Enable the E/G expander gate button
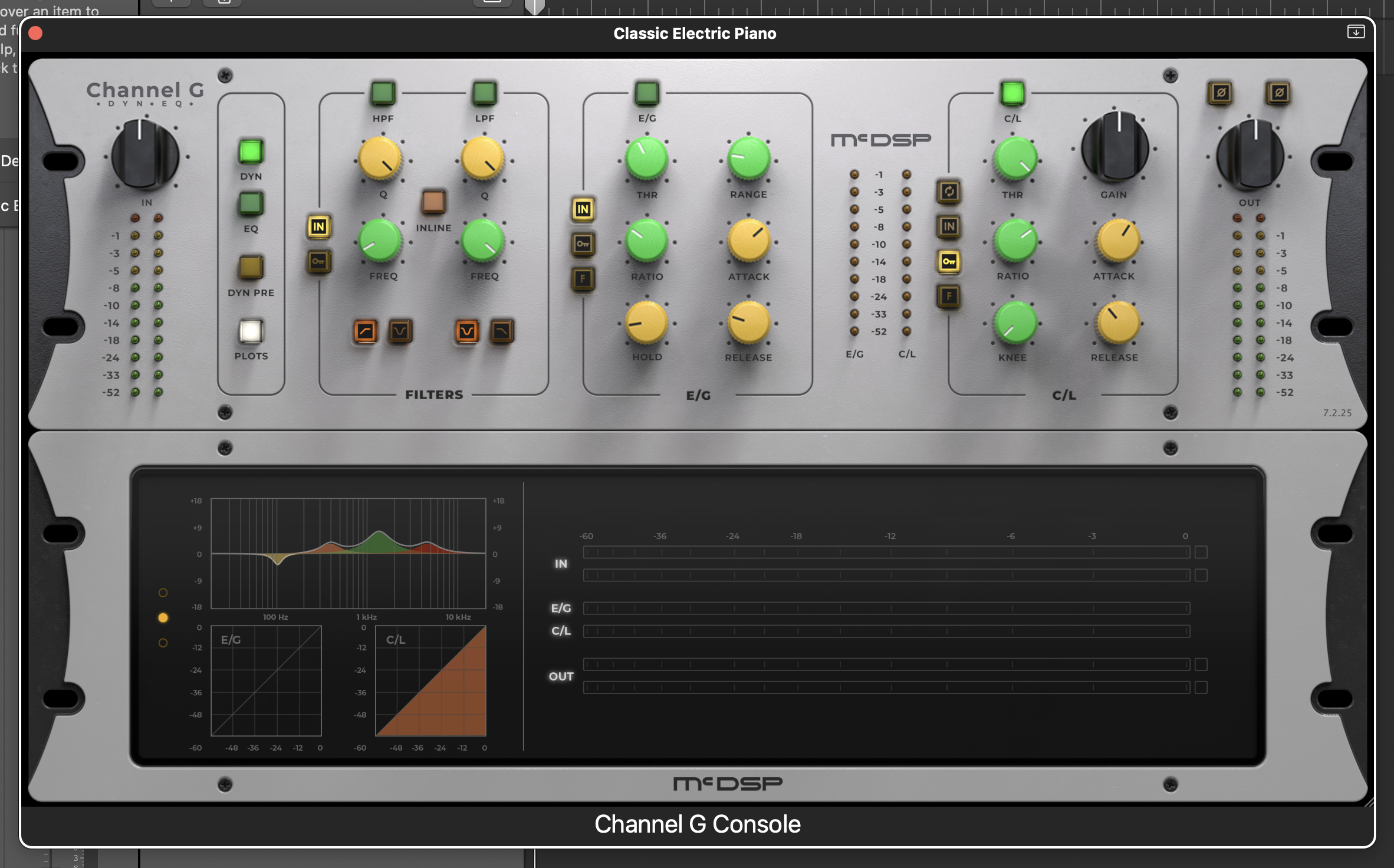1394x868 pixels. (x=647, y=93)
